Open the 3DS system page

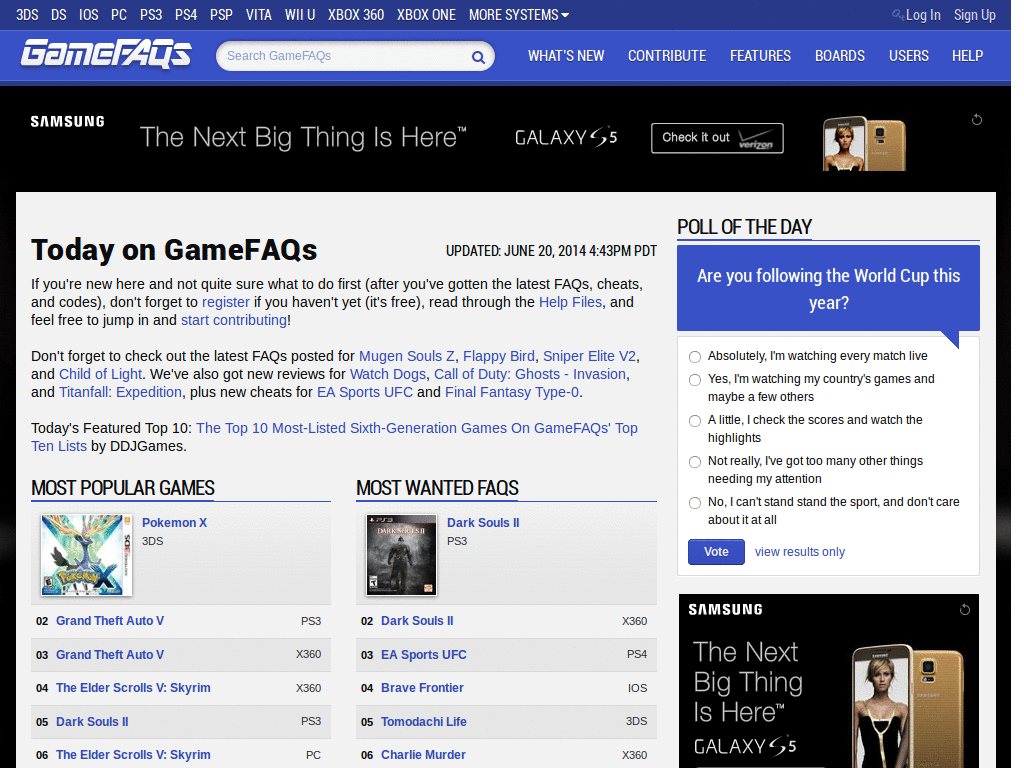coord(27,14)
